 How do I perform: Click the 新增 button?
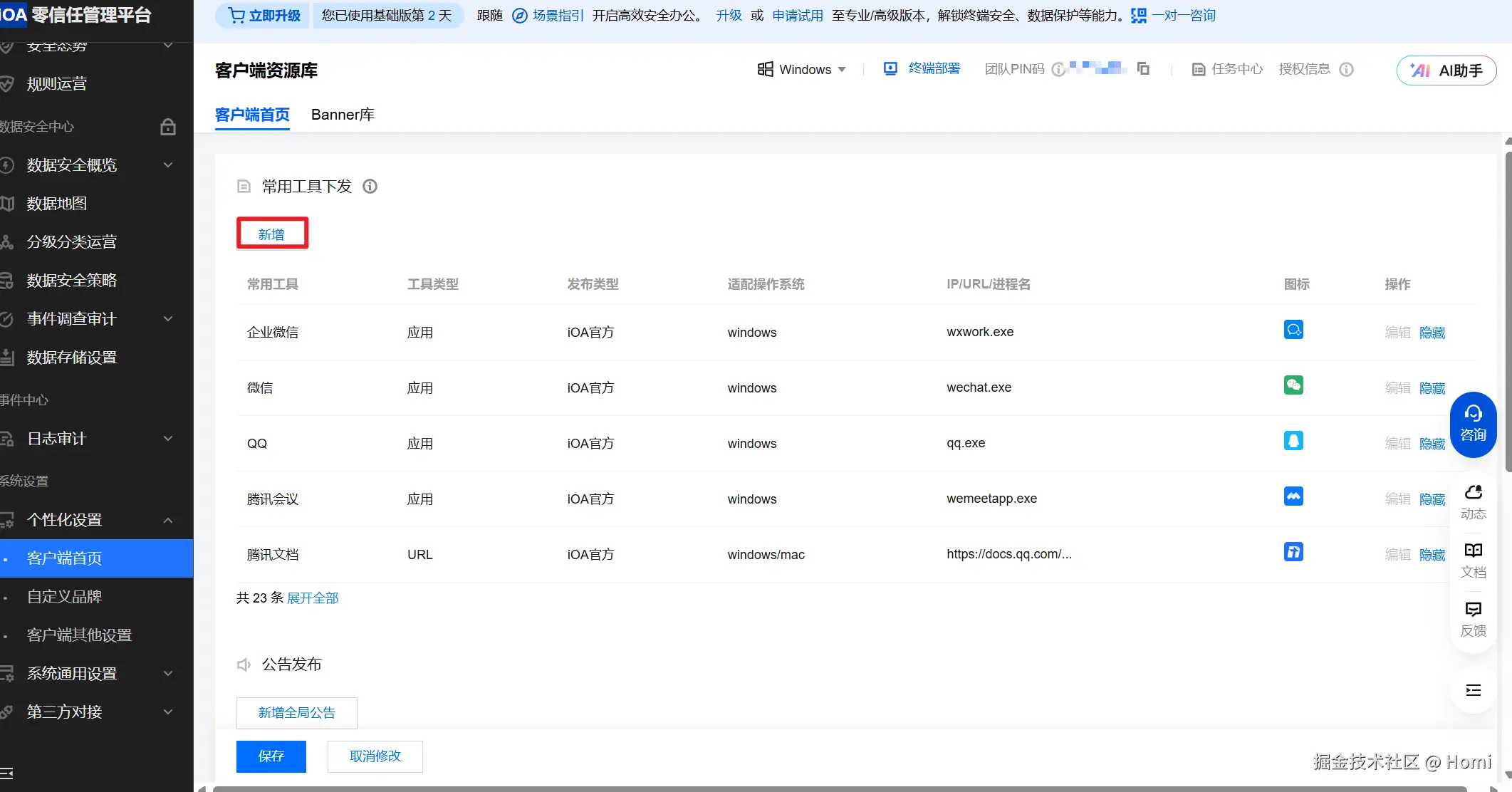click(271, 234)
